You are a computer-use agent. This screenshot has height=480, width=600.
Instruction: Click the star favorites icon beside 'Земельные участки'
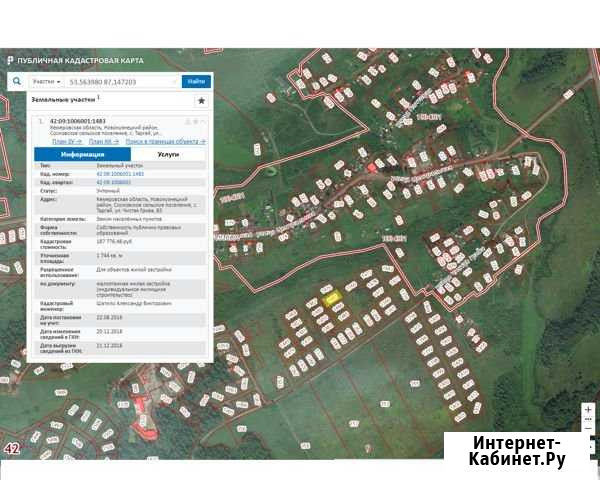(201, 101)
